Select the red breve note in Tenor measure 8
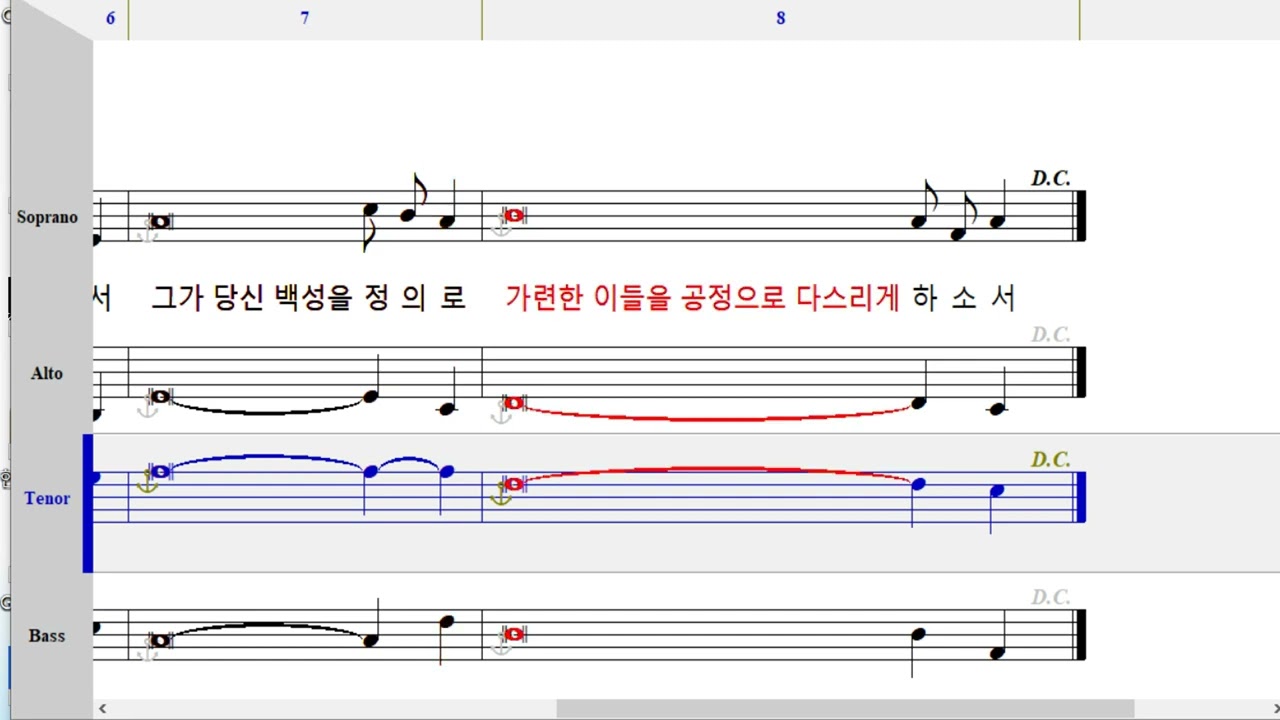The image size is (1280, 720). 514,484
